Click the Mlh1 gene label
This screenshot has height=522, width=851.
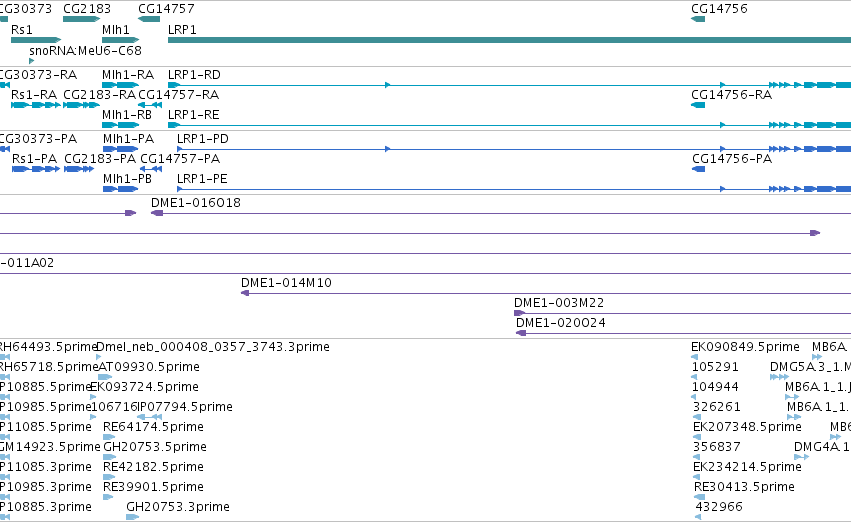click(x=116, y=29)
